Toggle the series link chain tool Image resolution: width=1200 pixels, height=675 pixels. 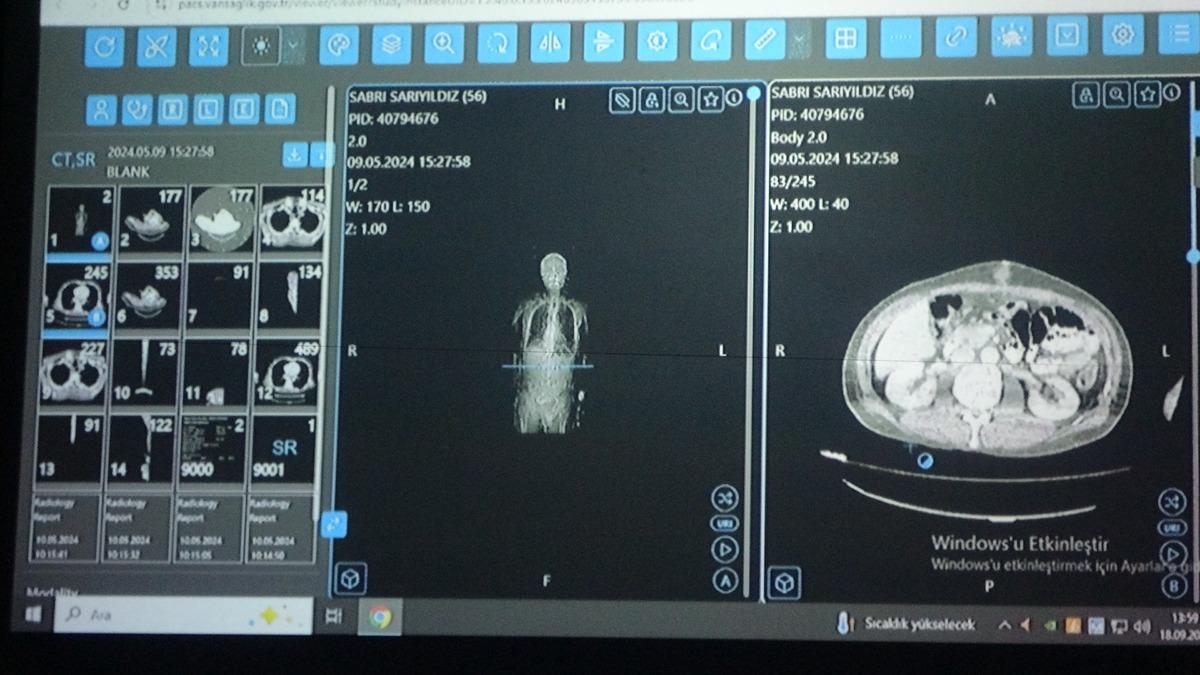pyautogui.click(x=956, y=38)
